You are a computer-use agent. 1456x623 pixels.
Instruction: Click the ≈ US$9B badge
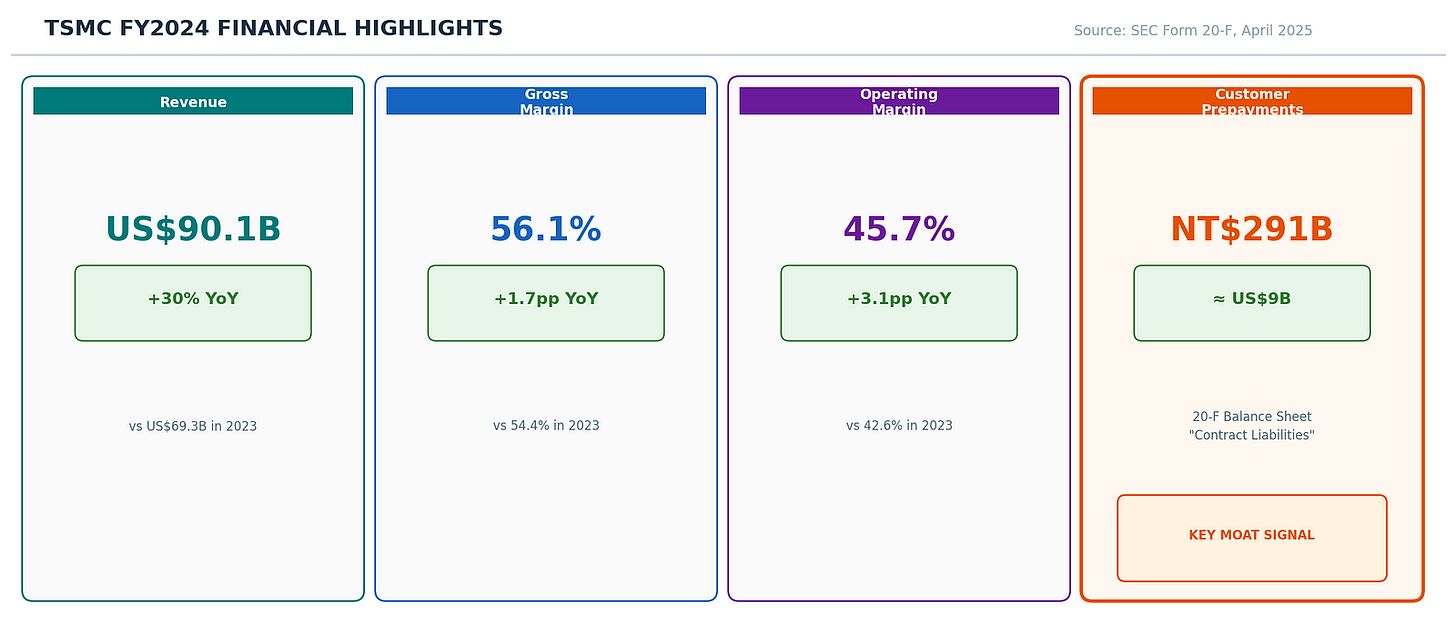(1252, 303)
